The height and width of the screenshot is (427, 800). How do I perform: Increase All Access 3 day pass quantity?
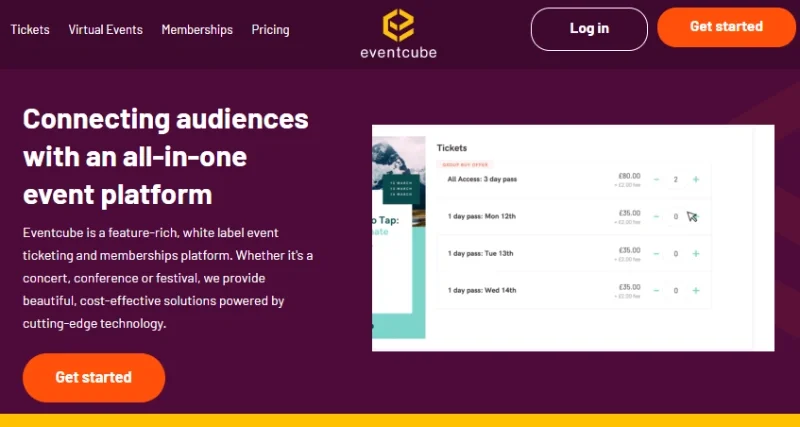[x=695, y=180]
